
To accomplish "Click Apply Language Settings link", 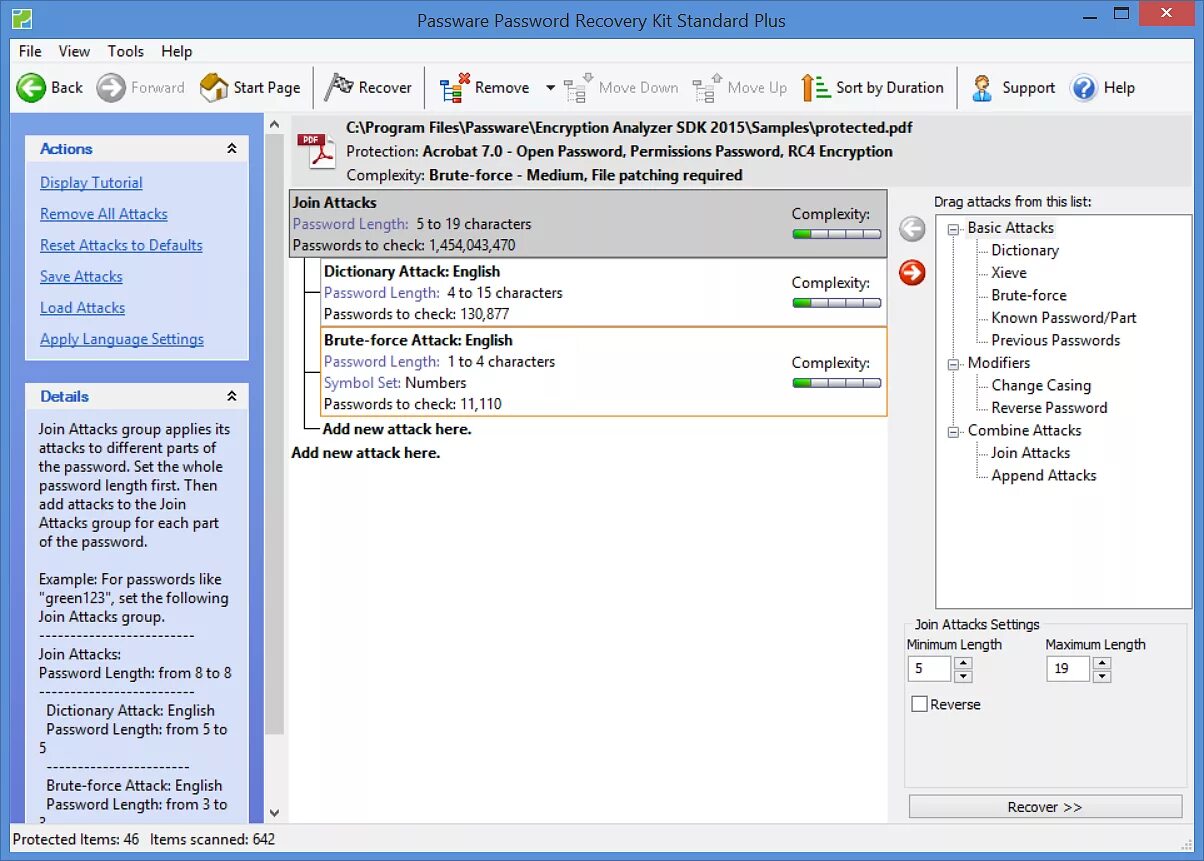I will 122,339.
